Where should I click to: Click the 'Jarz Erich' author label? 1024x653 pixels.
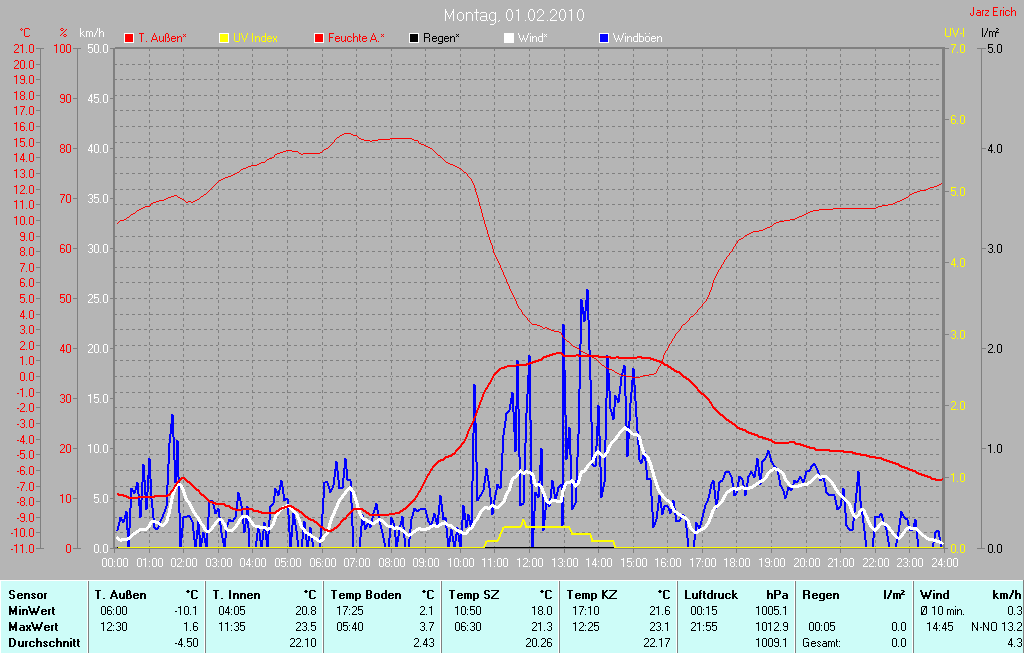tap(996, 13)
